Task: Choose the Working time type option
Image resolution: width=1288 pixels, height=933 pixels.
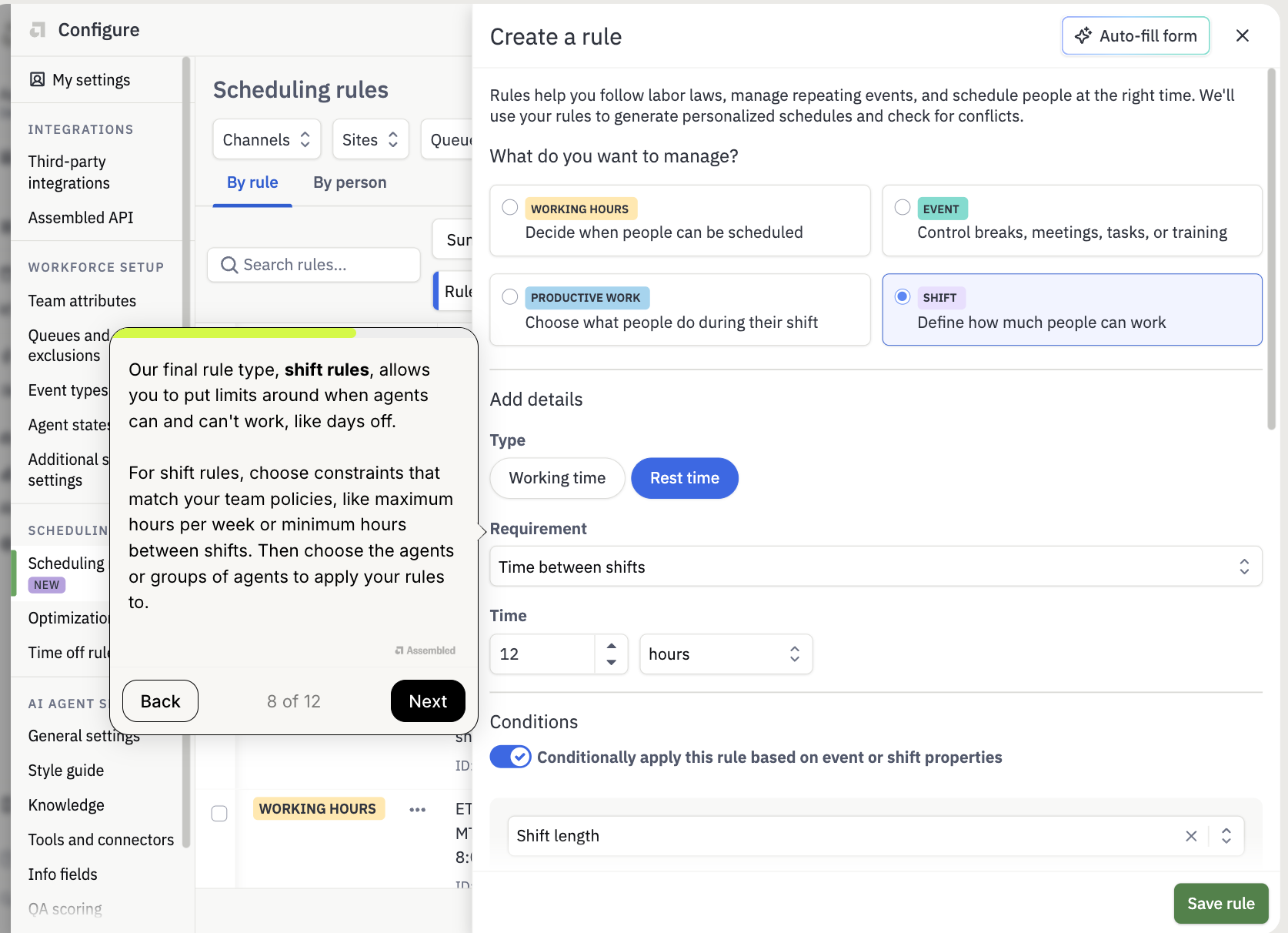Action: pyautogui.click(x=557, y=479)
